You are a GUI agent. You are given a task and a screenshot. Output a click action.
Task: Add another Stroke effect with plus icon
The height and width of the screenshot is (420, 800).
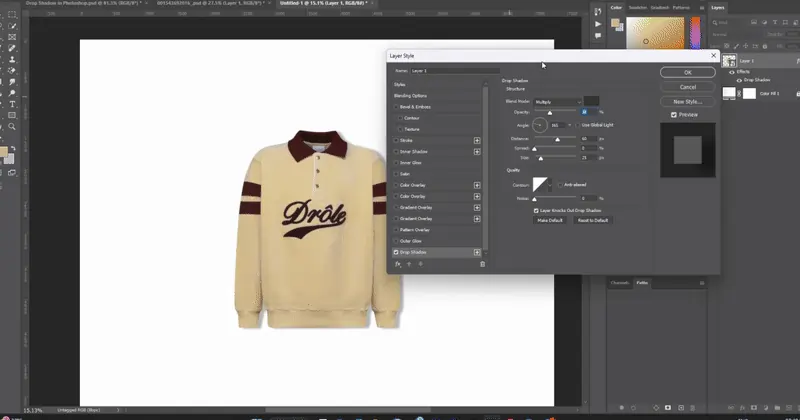477,140
